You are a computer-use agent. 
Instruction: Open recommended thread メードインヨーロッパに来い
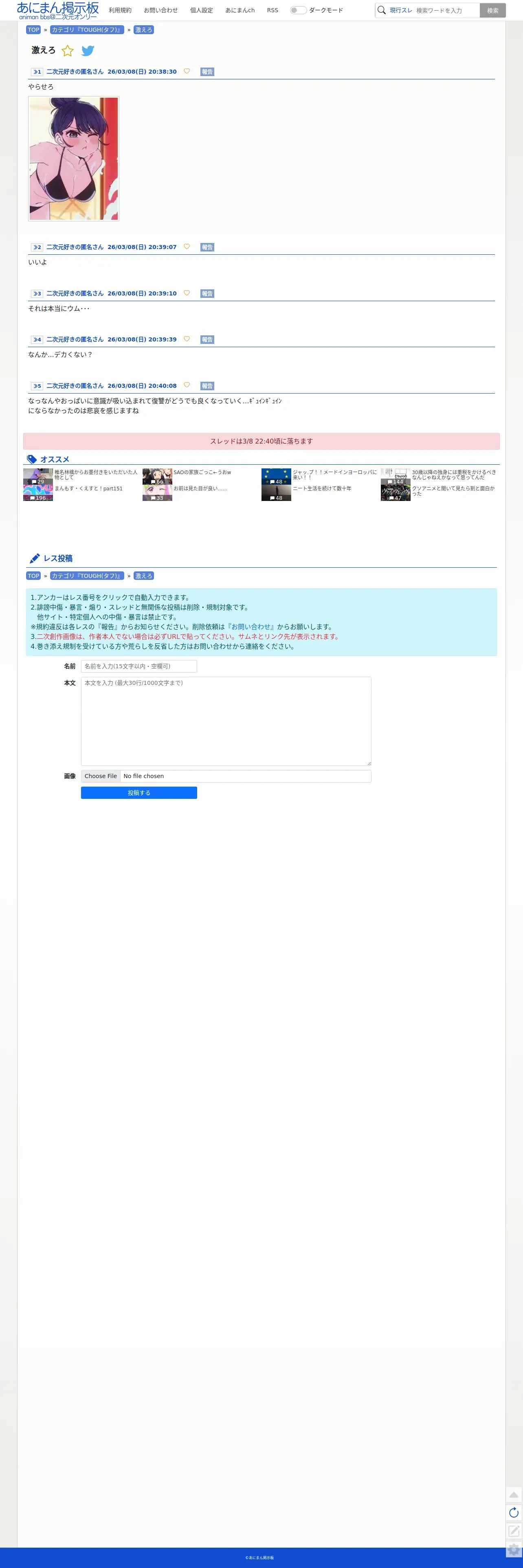[x=335, y=475]
